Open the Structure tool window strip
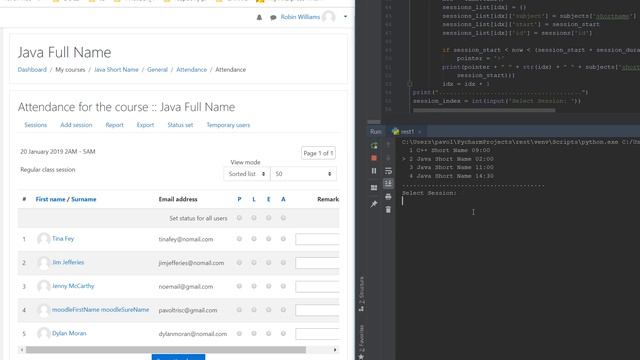Viewport: 640px width, 360px height. pos(361,294)
